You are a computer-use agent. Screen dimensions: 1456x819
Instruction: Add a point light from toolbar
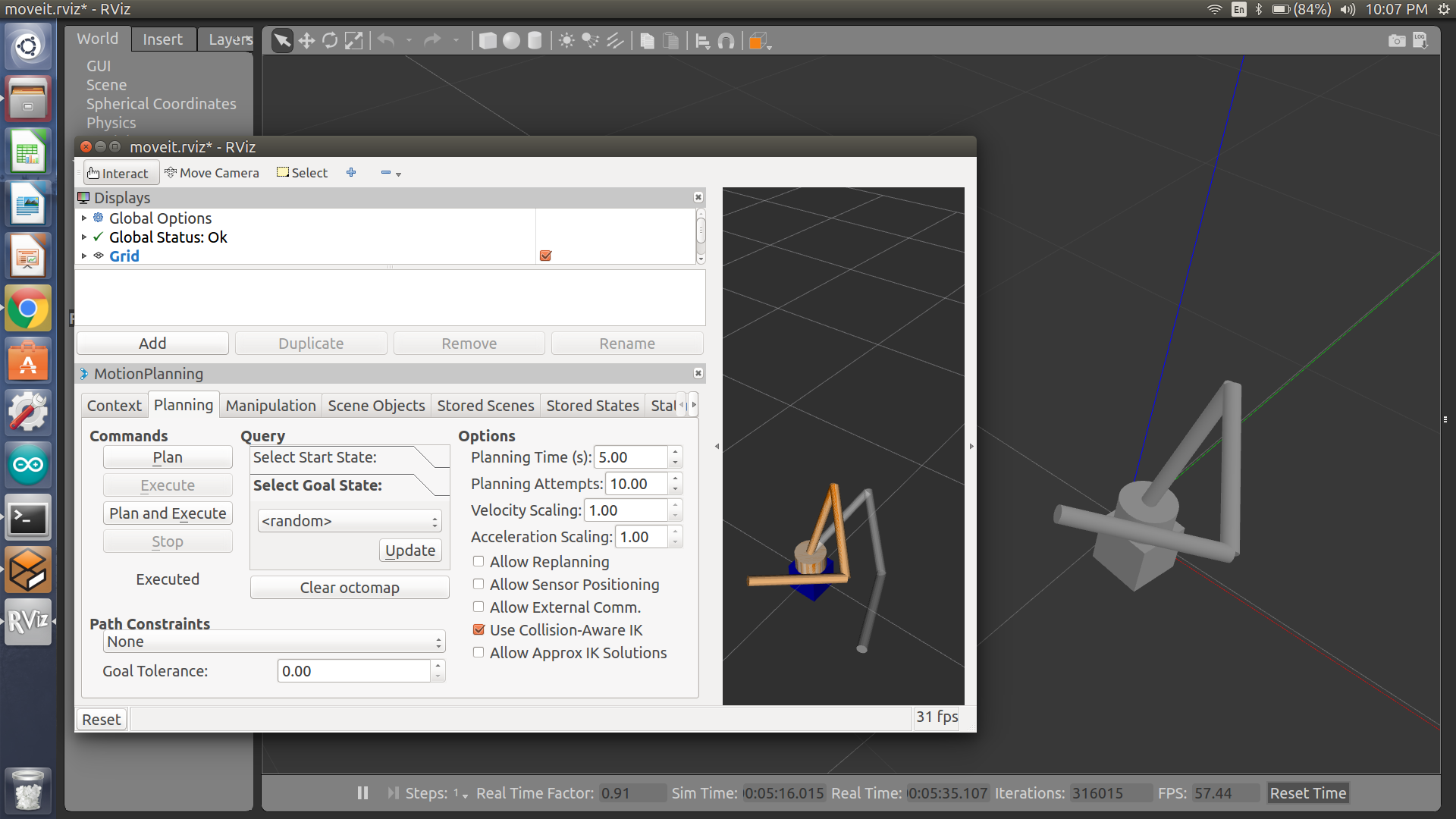tap(566, 41)
